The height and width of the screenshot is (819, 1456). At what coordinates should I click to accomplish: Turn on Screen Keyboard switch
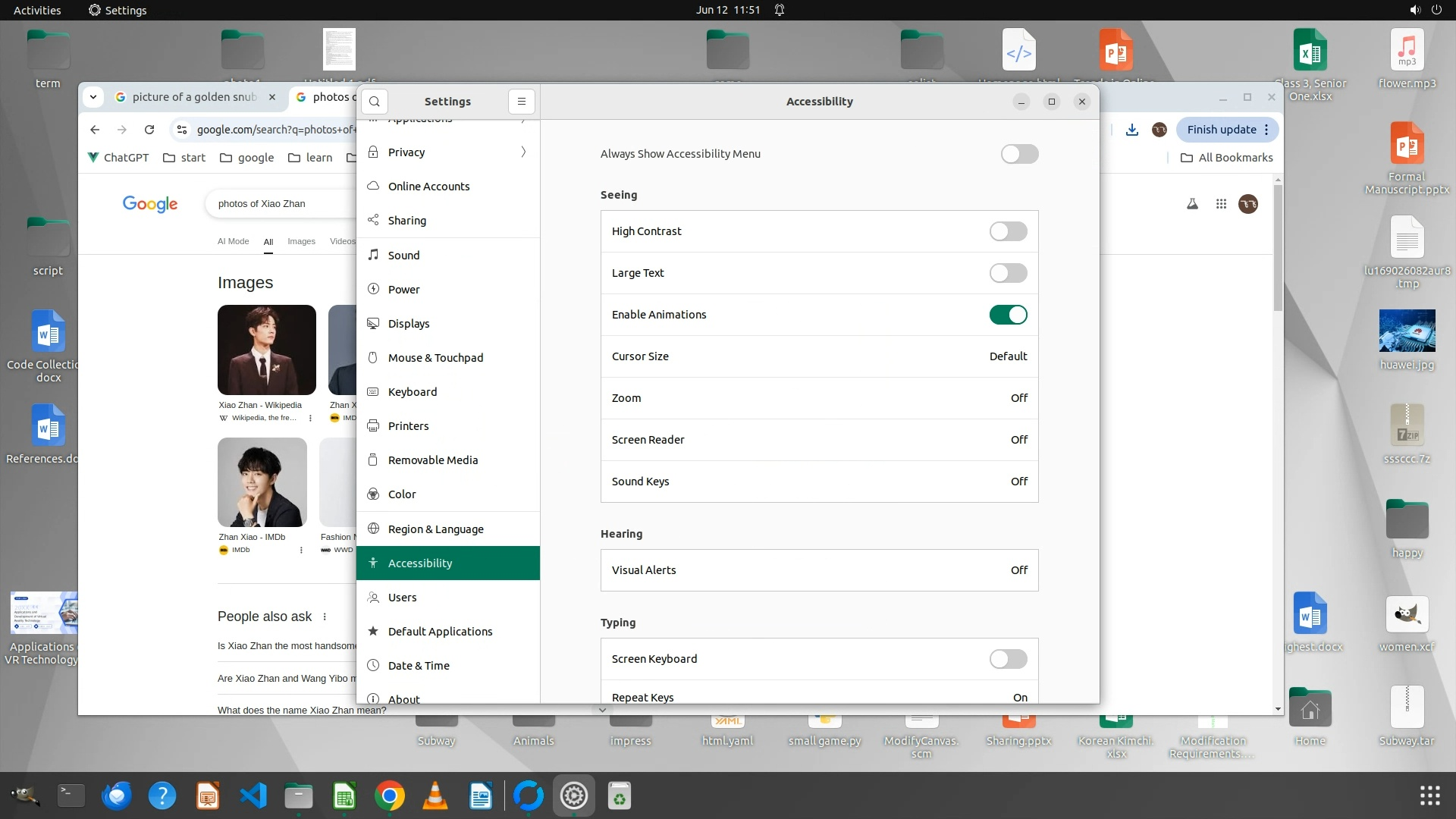1008,659
